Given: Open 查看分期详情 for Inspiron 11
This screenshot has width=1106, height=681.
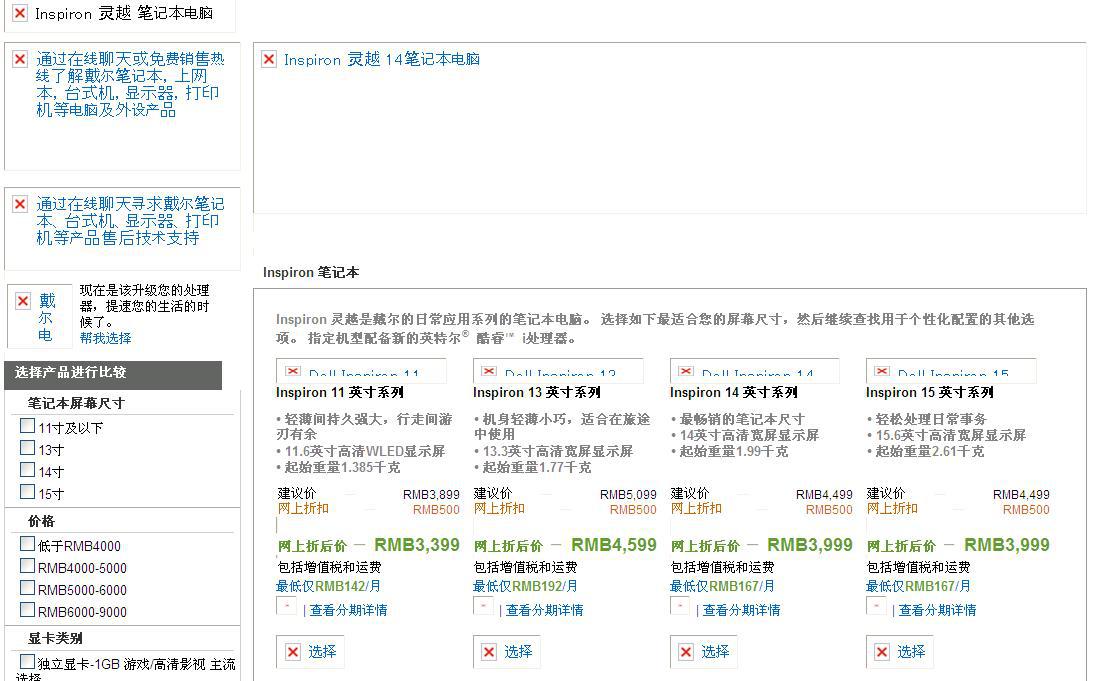Looking at the screenshot, I should [348, 610].
